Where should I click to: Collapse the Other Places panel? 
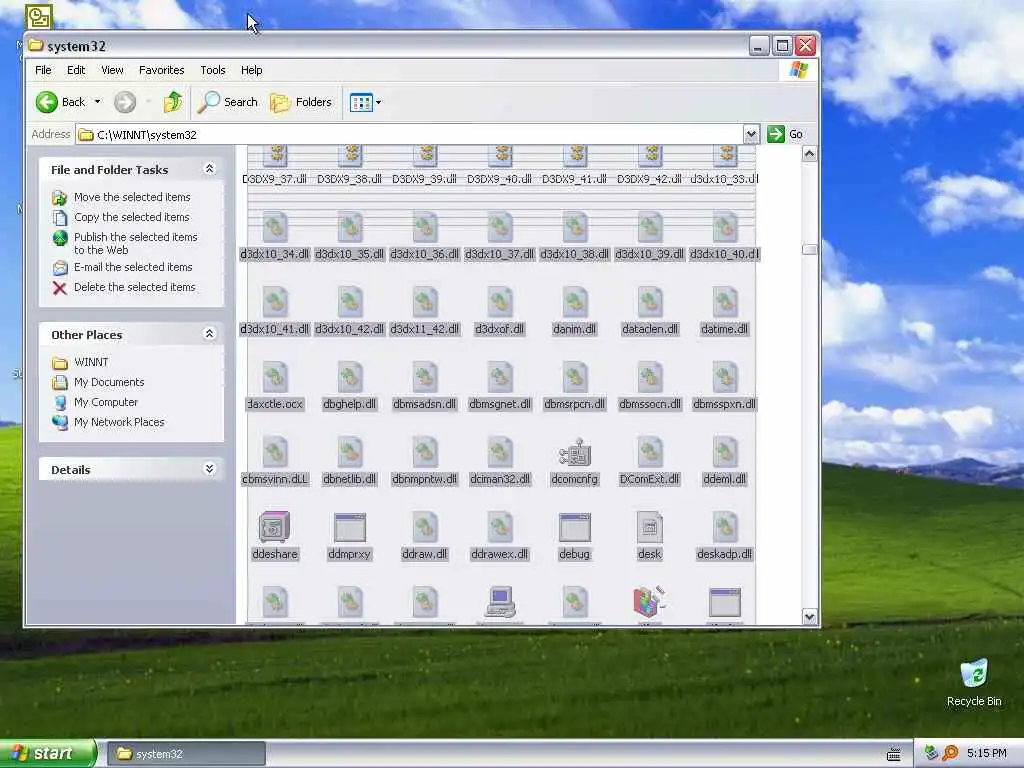pos(210,334)
